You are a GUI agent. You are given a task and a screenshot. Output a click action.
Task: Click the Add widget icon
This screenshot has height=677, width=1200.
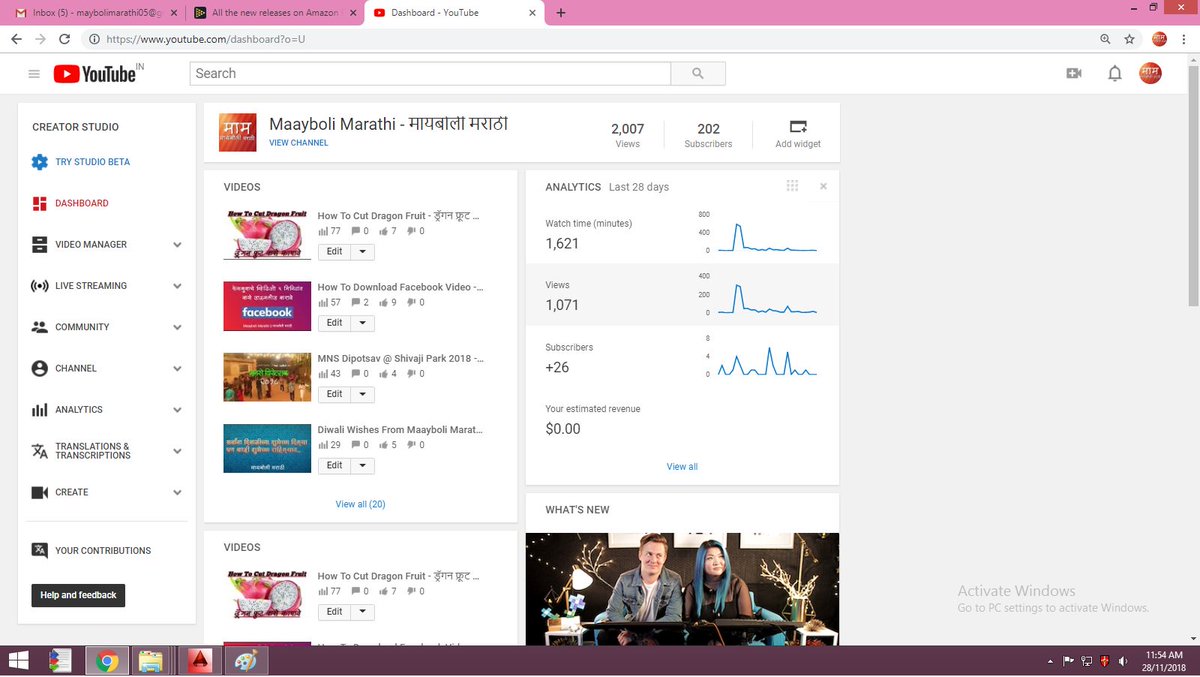click(798, 127)
